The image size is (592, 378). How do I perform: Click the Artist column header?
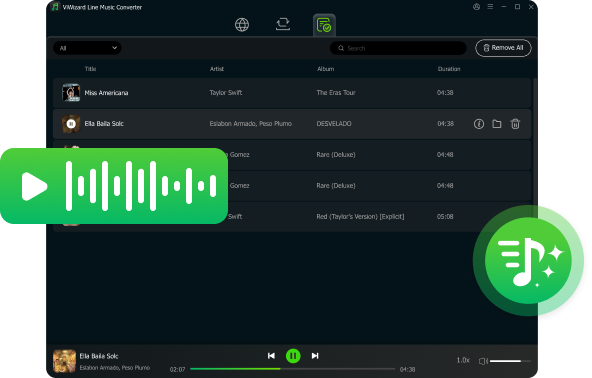coord(217,69)
